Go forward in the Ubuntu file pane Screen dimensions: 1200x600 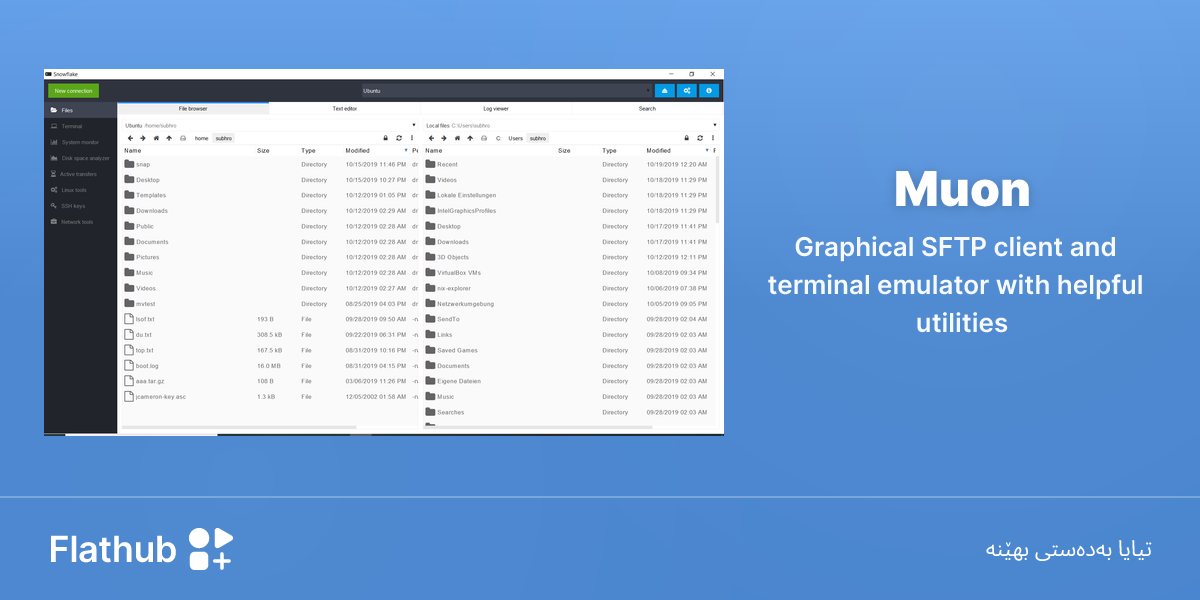pos(143,138)
